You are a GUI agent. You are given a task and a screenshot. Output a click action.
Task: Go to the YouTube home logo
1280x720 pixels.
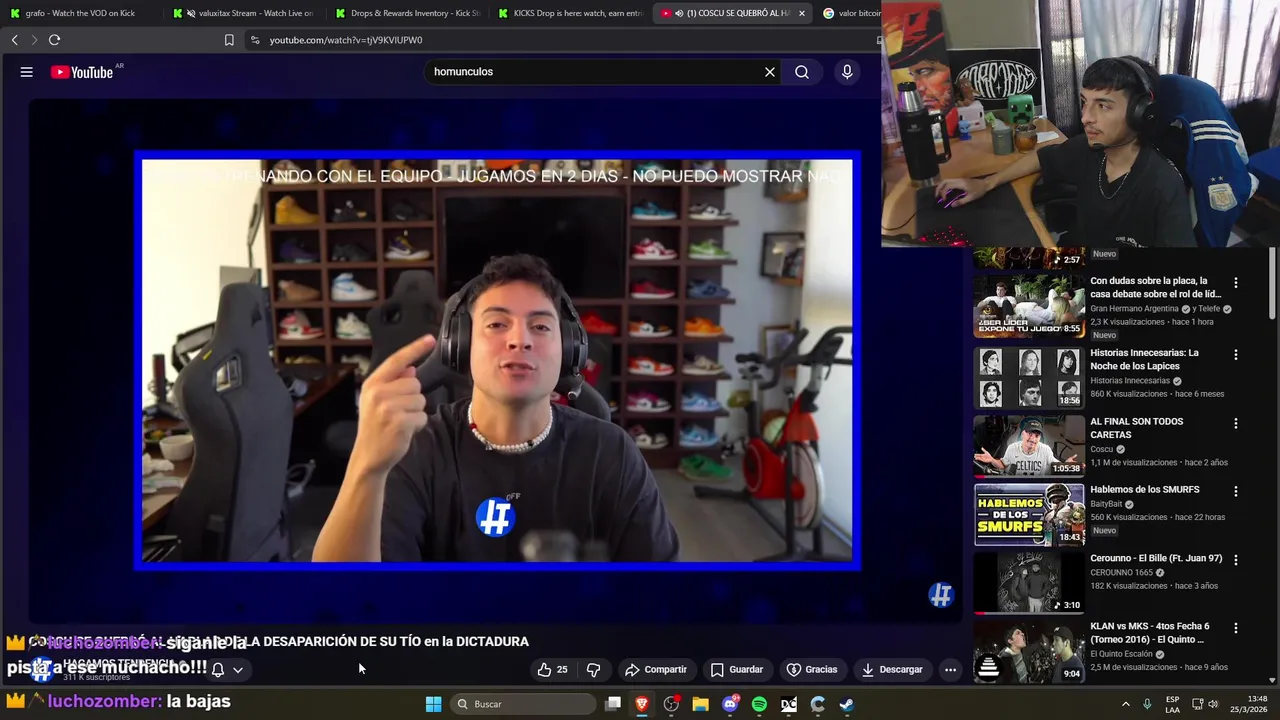(x=83, y=72)
